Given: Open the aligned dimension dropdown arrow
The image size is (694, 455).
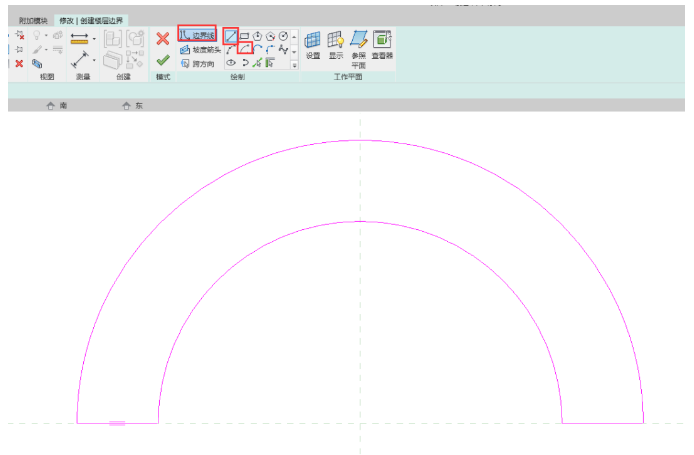Looking at the screenshot, I should pos(94,41).
